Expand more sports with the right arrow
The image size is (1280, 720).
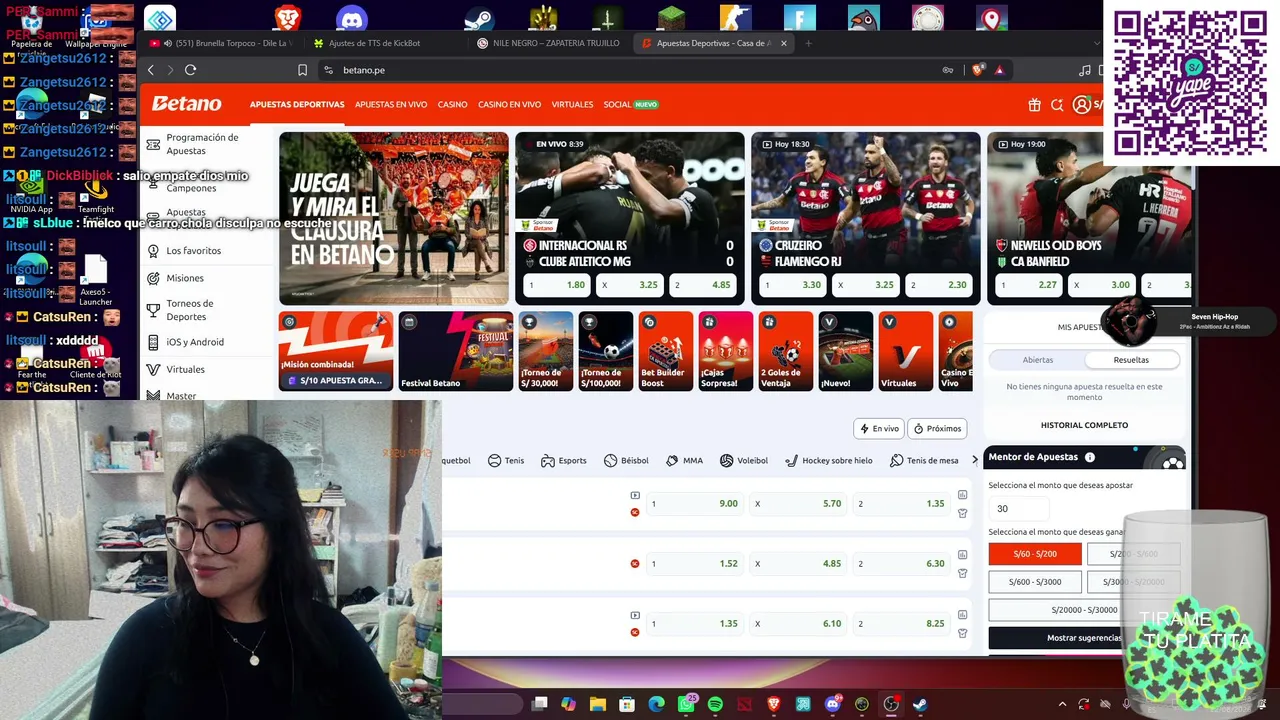975,461
